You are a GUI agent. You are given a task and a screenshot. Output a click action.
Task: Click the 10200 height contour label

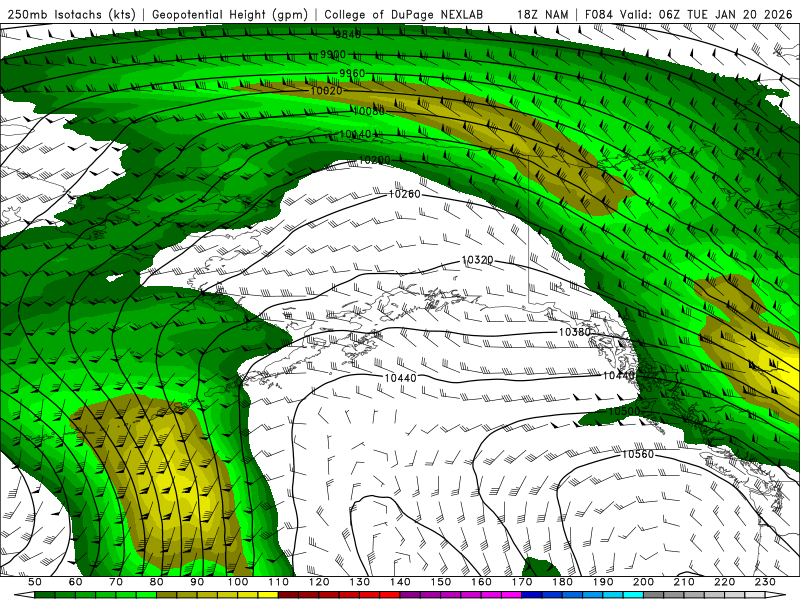(374, 160)
